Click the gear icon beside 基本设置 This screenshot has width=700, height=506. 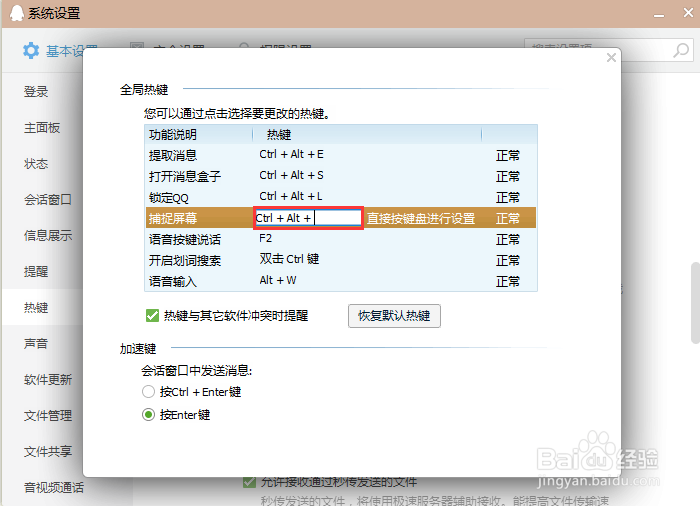tap(31, 50)
